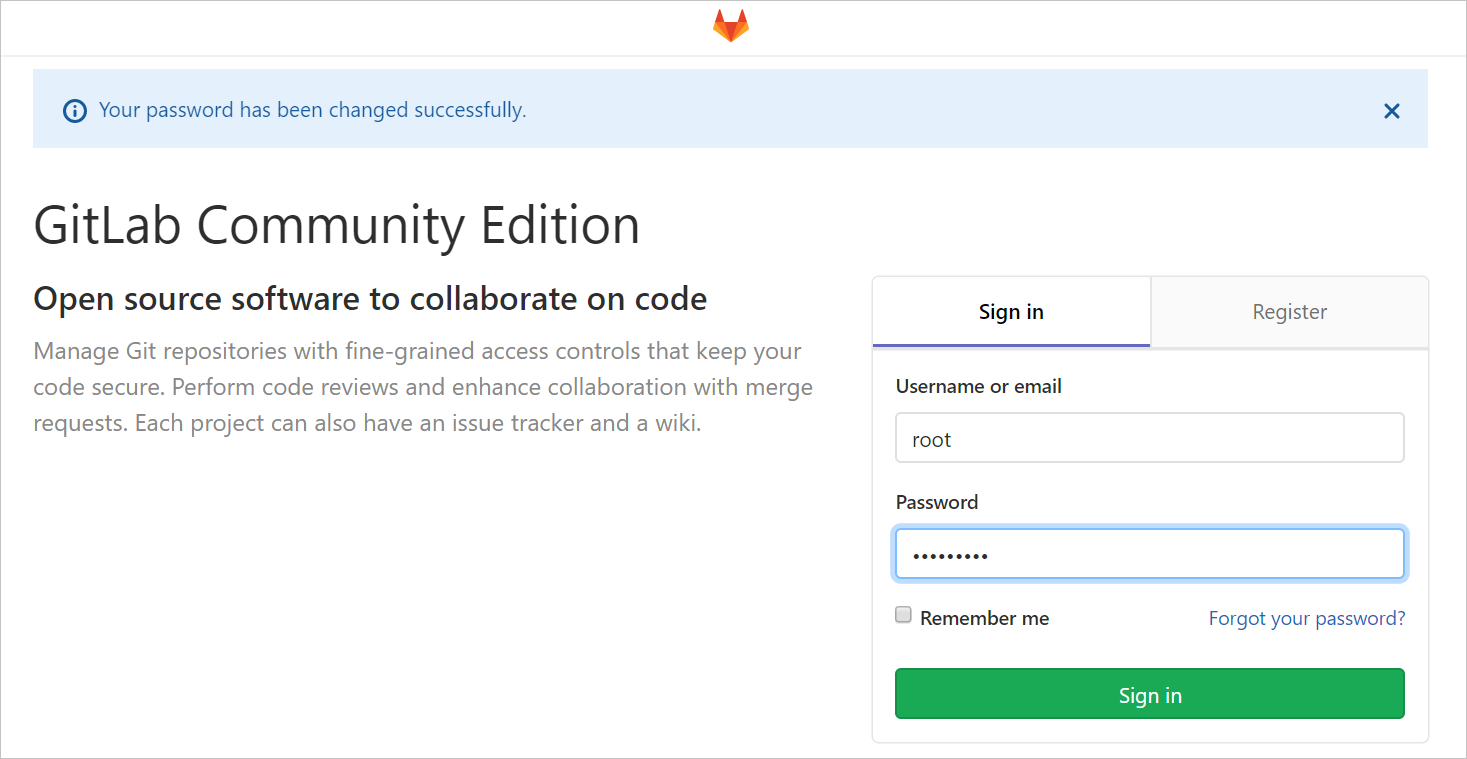Switch to the Register tab
Viewport: 1467px width, 759px height.
[1289, 312]
